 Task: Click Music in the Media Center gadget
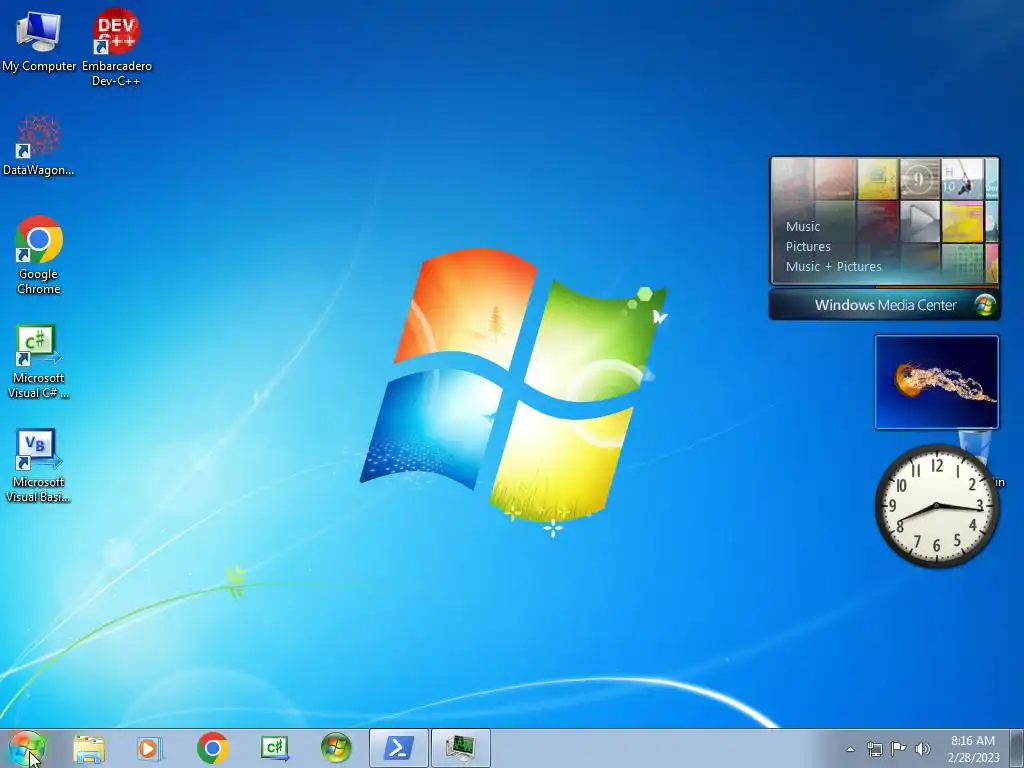pyautogui.click(x=803, y=227)
